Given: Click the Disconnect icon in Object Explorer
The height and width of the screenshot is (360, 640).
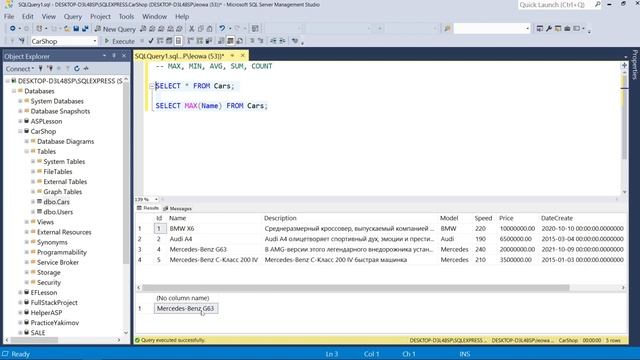Looking at the screenshot, I should tap(50, 69).
